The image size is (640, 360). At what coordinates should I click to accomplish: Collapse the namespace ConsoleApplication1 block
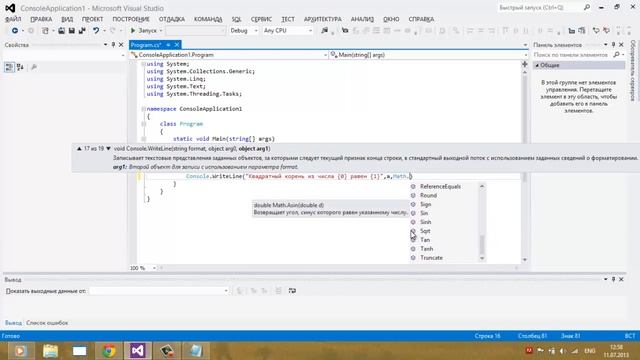pos(143,109)
